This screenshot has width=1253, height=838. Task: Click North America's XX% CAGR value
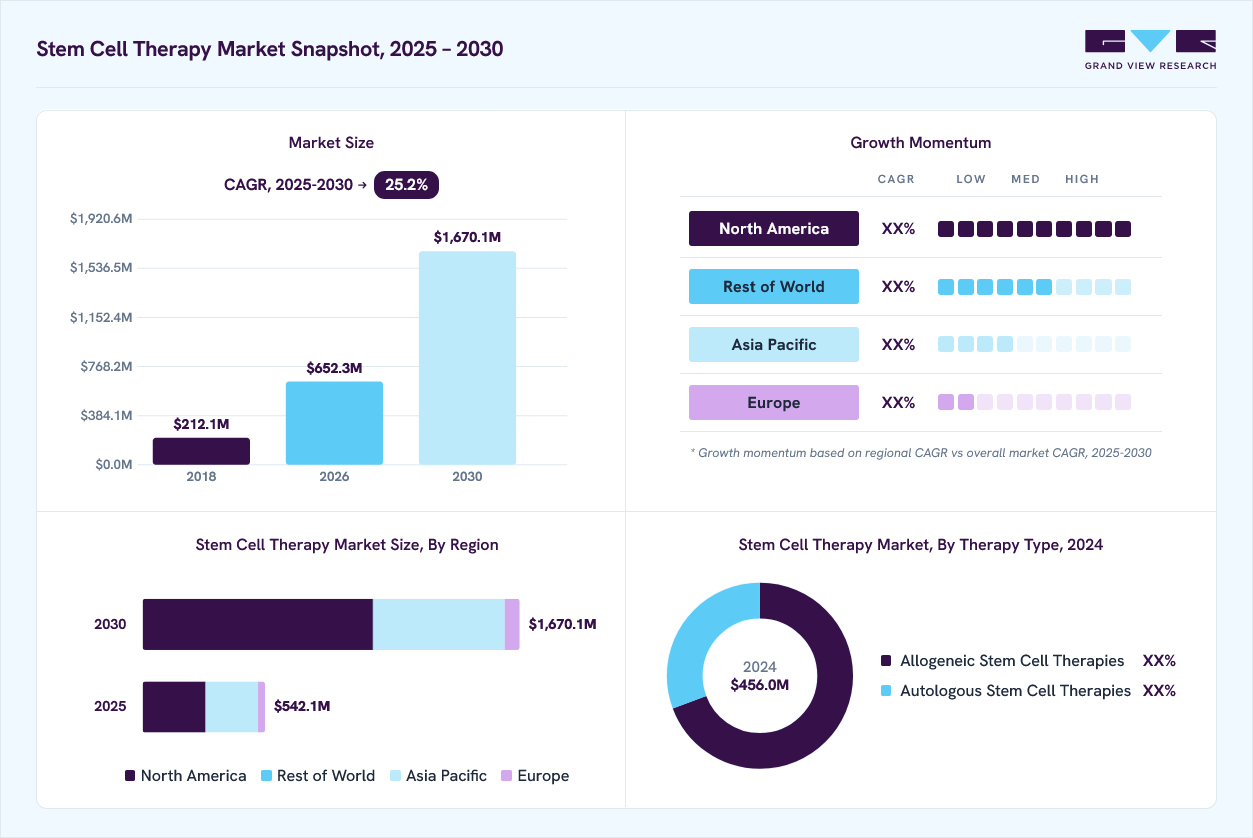(x=898, y=229)
